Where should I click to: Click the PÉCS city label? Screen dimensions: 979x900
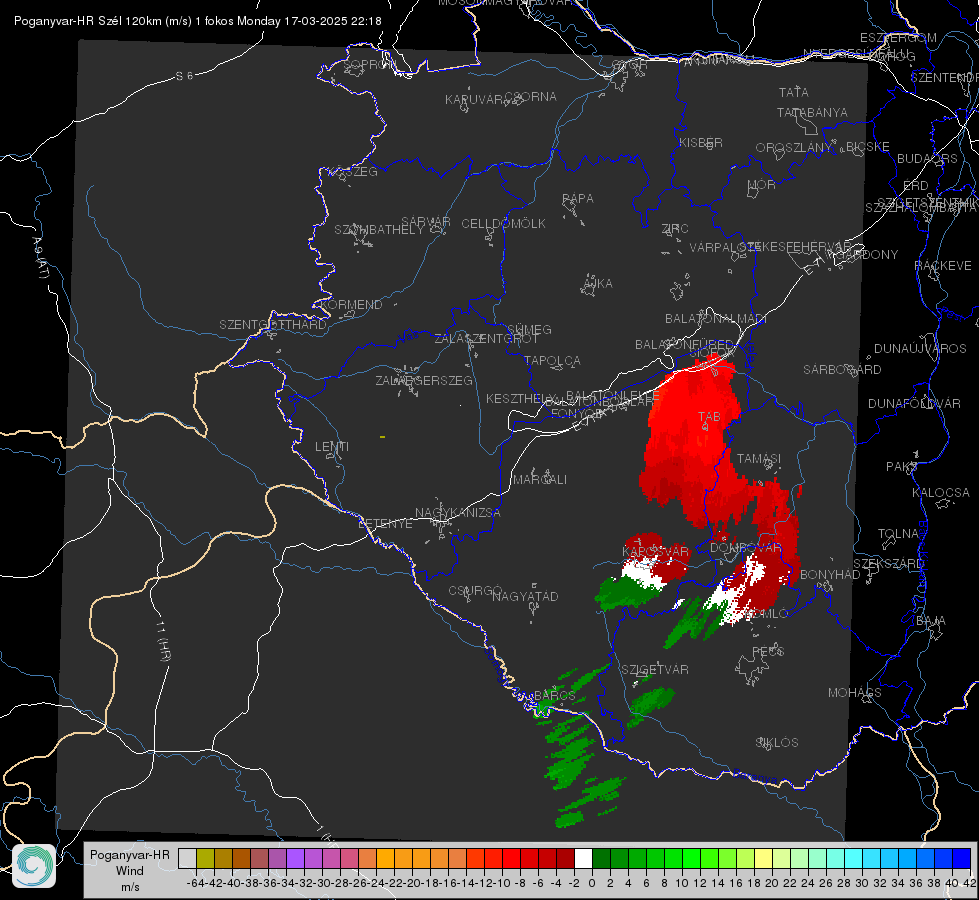pyautogui.click(x=768, y=652)
